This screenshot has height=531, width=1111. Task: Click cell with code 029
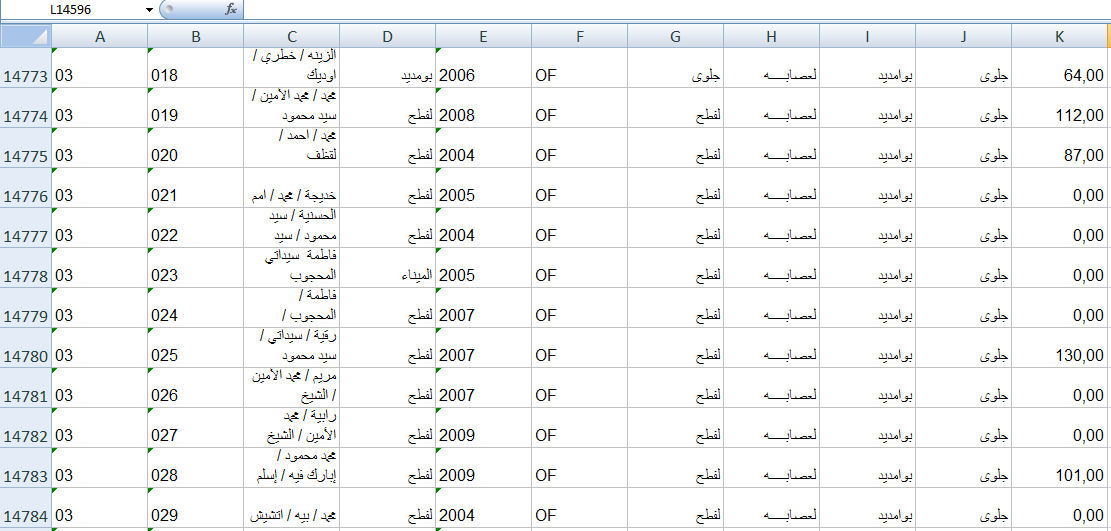click(x=196, y=507)
